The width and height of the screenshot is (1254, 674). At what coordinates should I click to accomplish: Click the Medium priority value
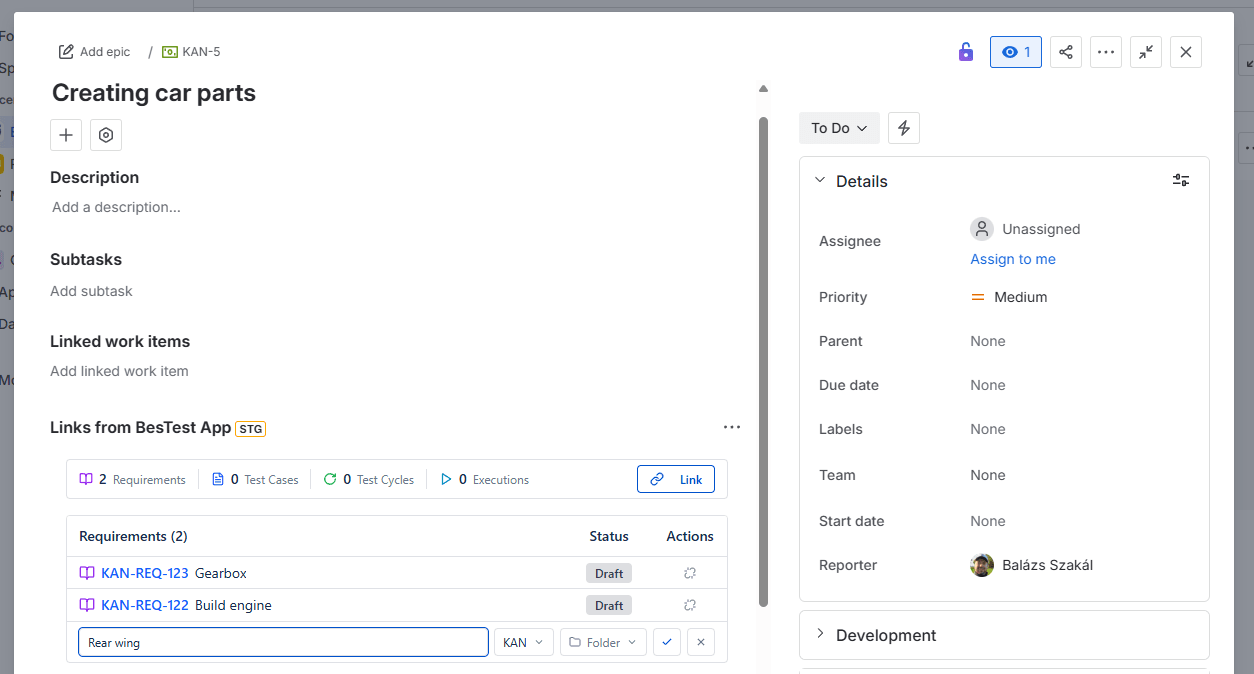coord(1009,297)
